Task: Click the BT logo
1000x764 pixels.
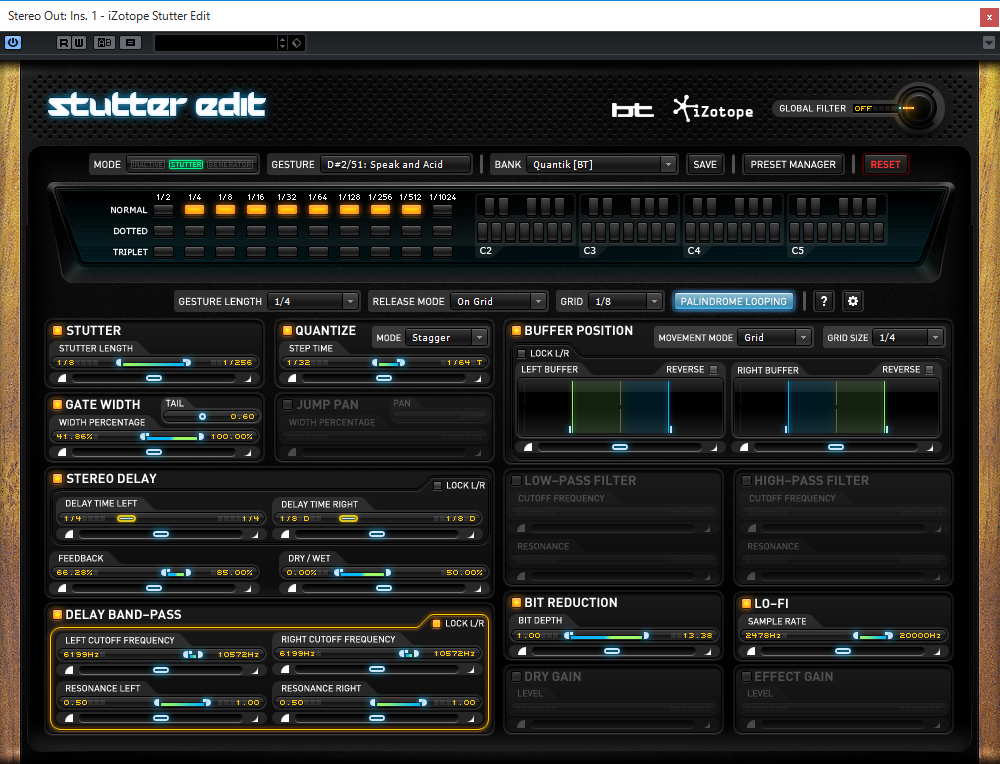Action: click(x=632, y=110)
